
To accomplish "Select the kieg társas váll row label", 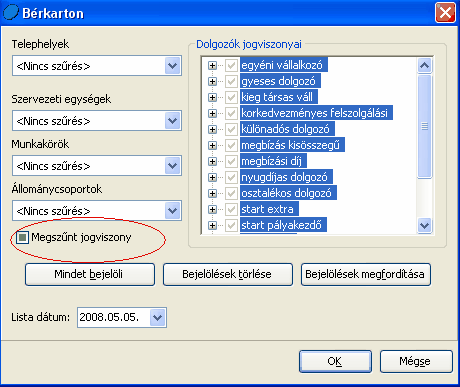I will [279, 97].
